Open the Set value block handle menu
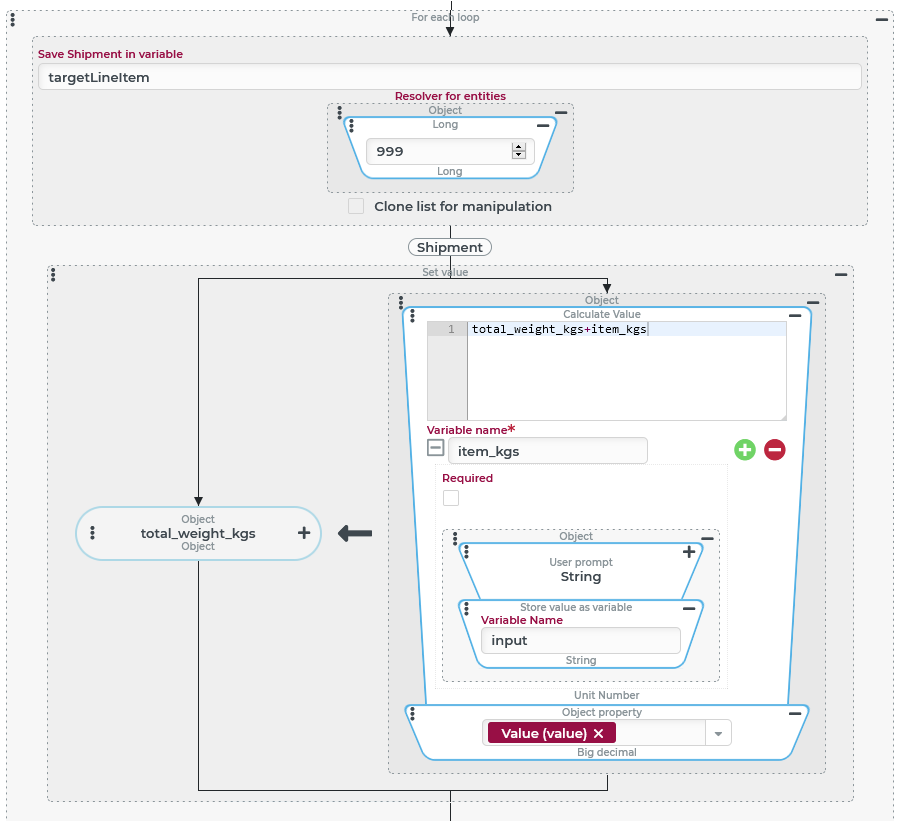The width and height of the screenshot is (902, 821). point(53,274)
